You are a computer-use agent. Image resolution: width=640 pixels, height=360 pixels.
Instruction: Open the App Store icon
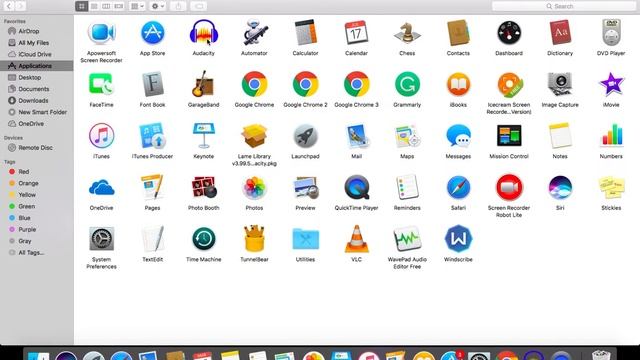point(152,33)
